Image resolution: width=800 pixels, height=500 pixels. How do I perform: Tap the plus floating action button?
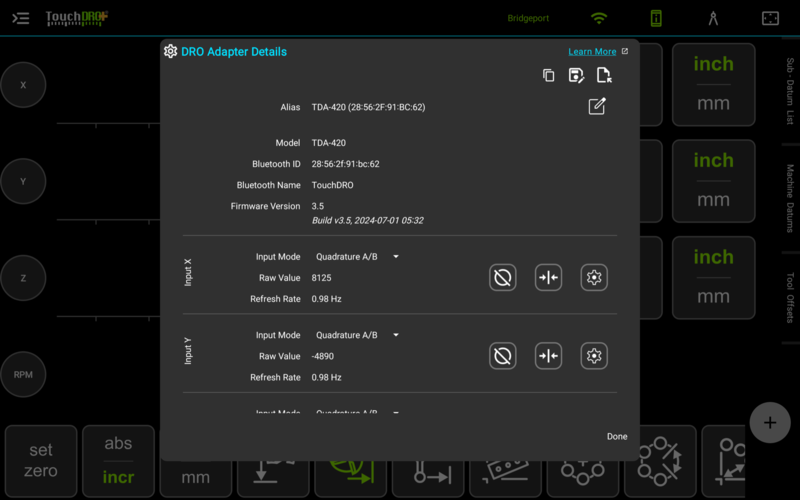pos(770,422)
